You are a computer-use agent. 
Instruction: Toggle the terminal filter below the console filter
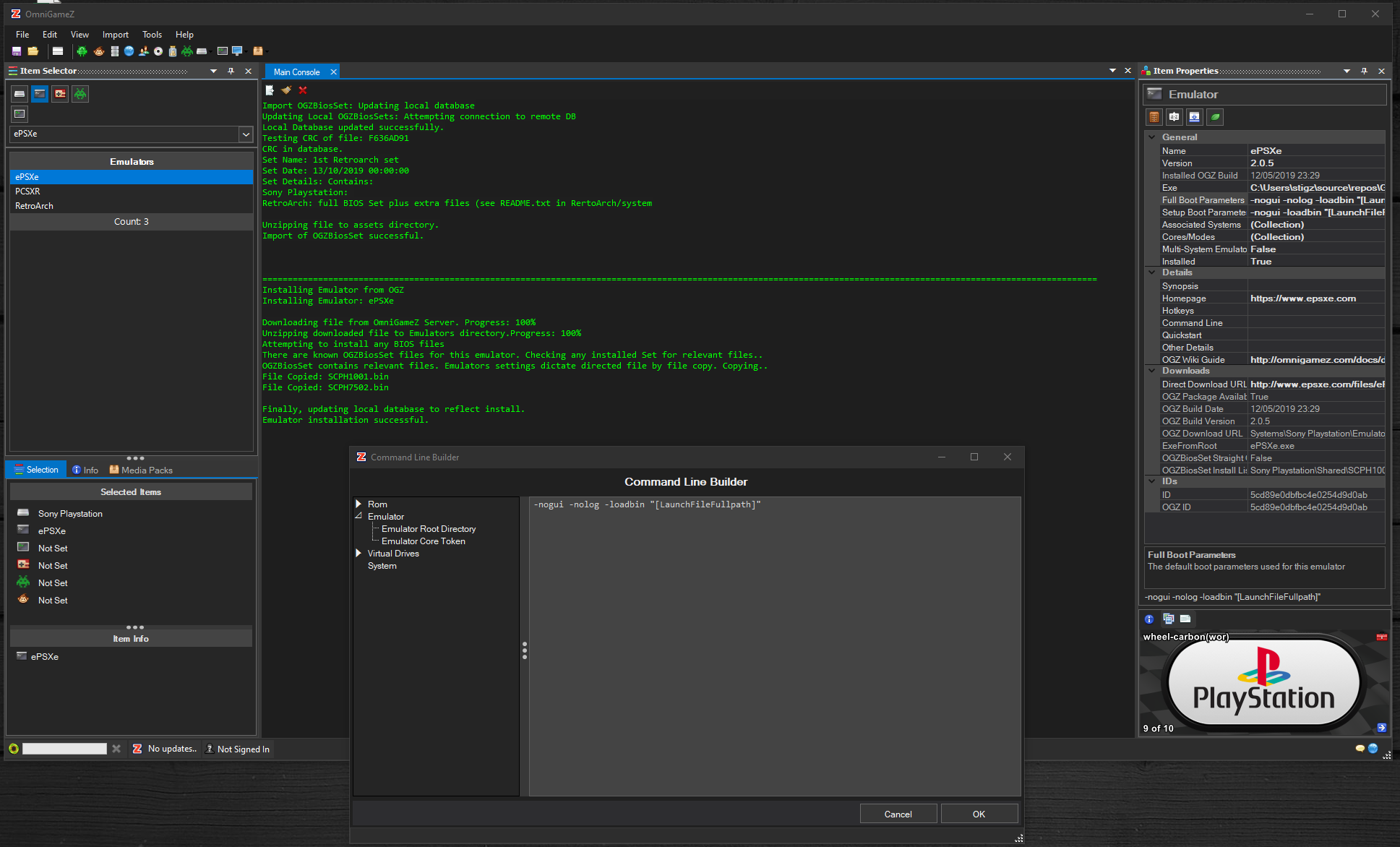click(x=20, y=113)
